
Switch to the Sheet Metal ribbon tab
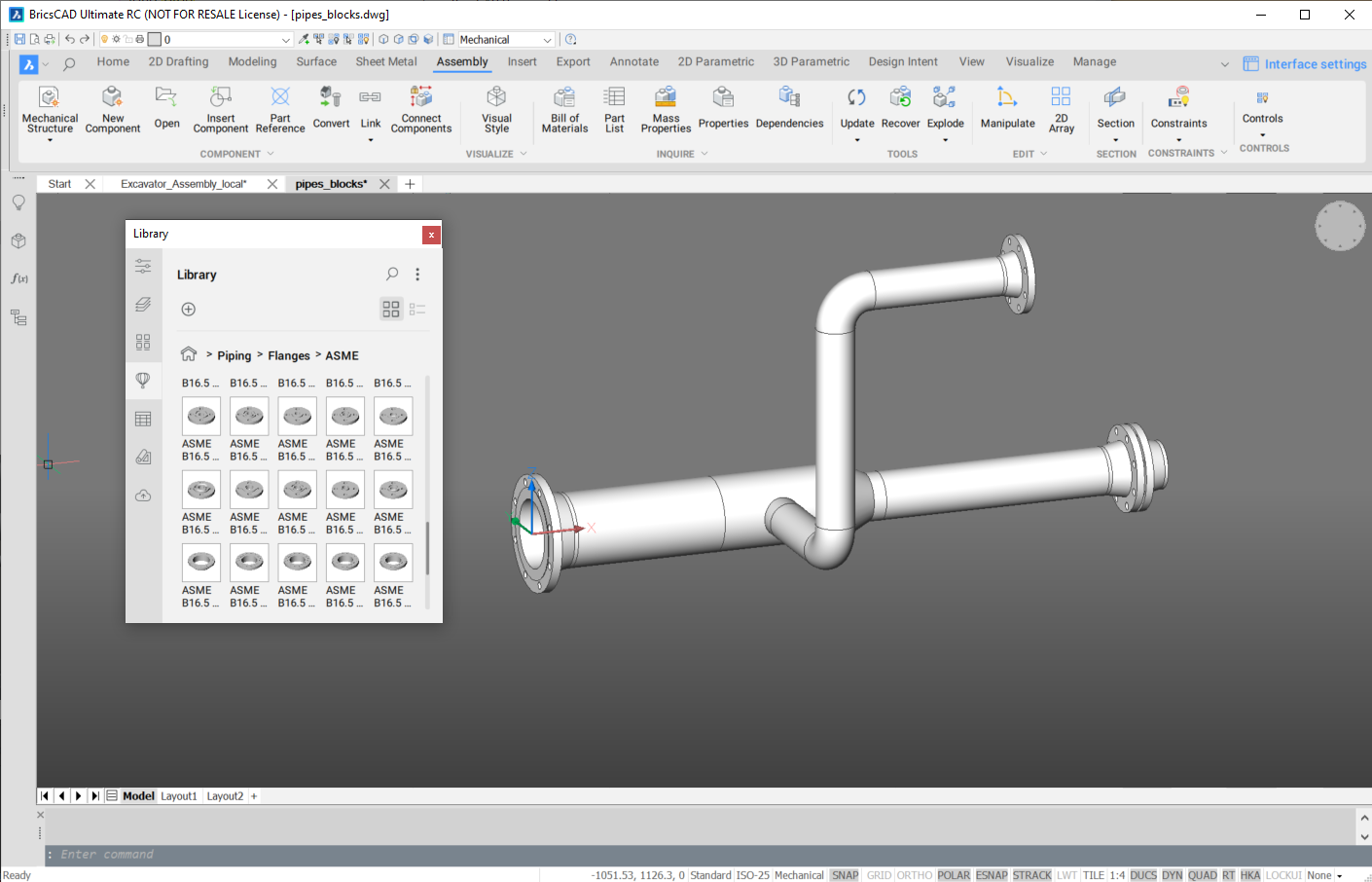386,61
